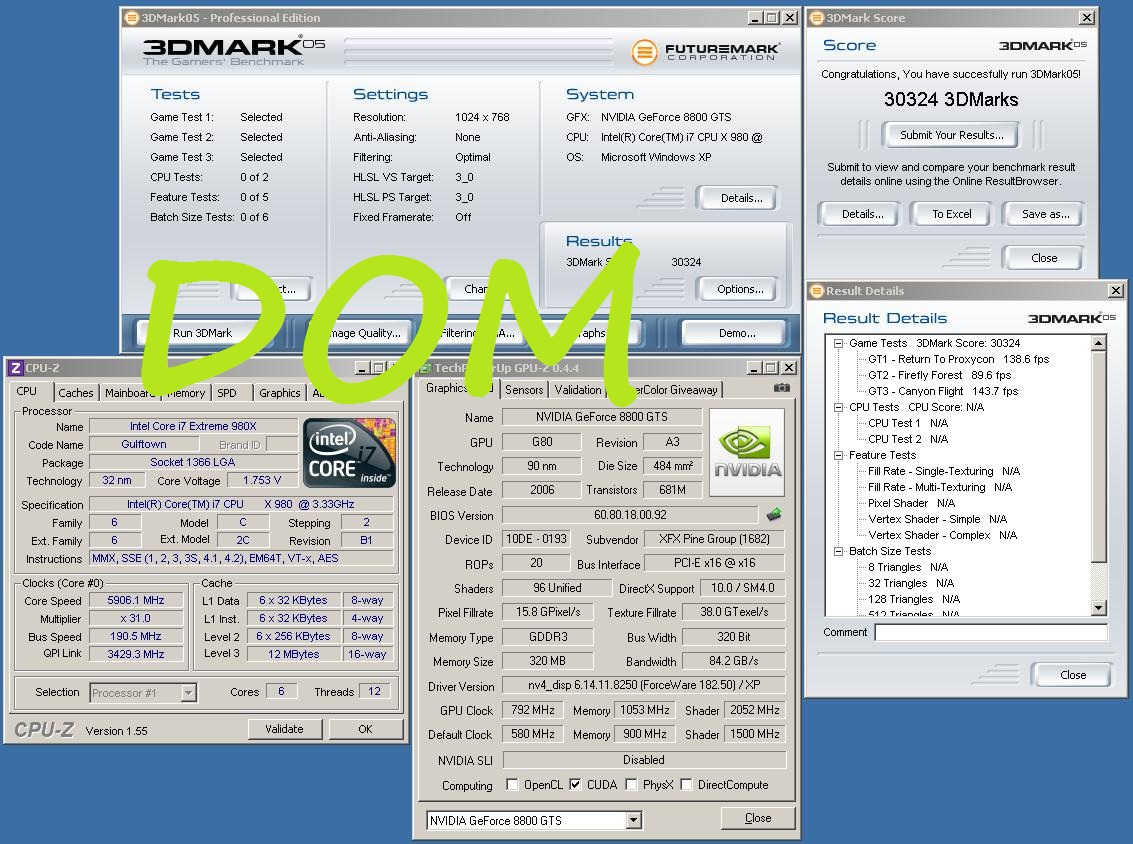Click the Futuremark Corporation logo

click(x=705, y=51)
